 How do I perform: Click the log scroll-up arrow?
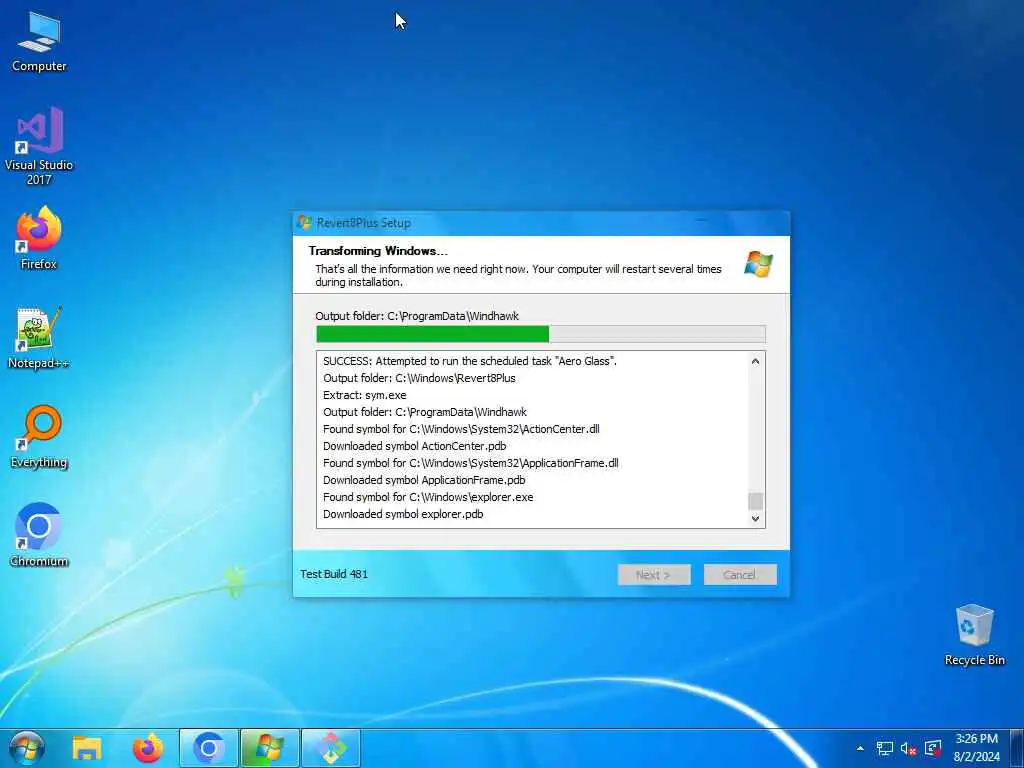tap(756, 361)
